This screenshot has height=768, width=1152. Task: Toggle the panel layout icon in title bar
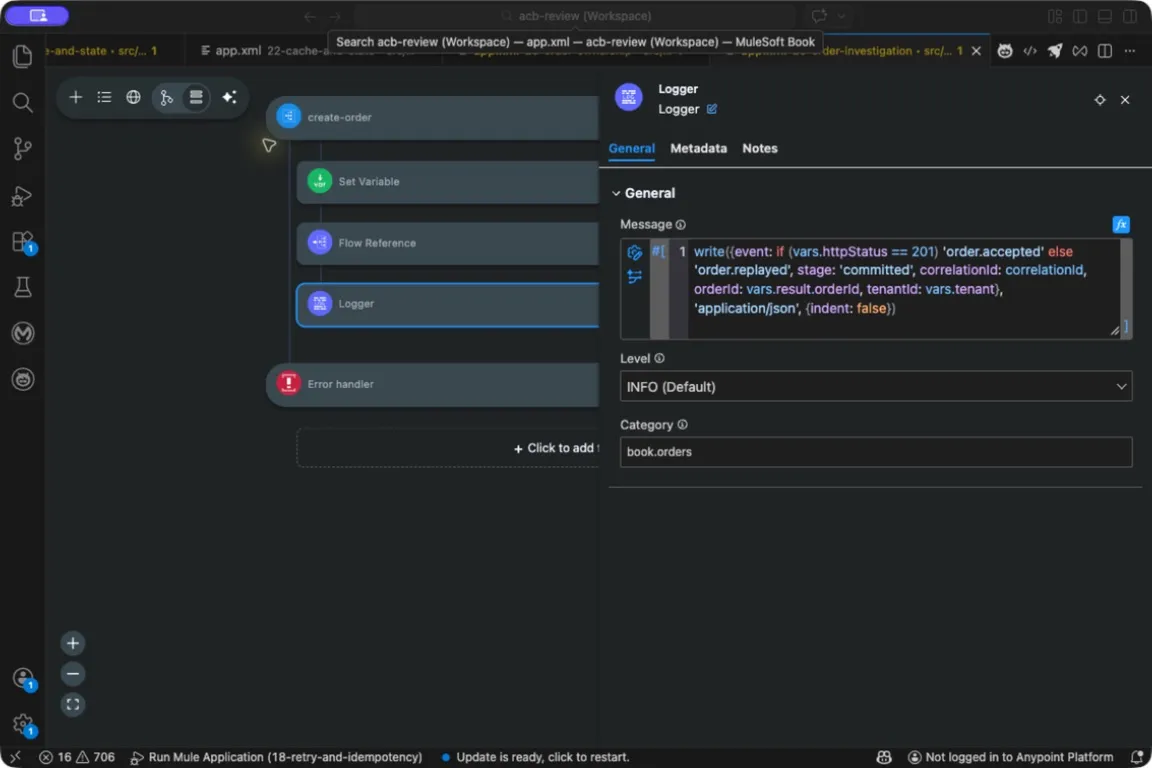tap(1104, 16)
